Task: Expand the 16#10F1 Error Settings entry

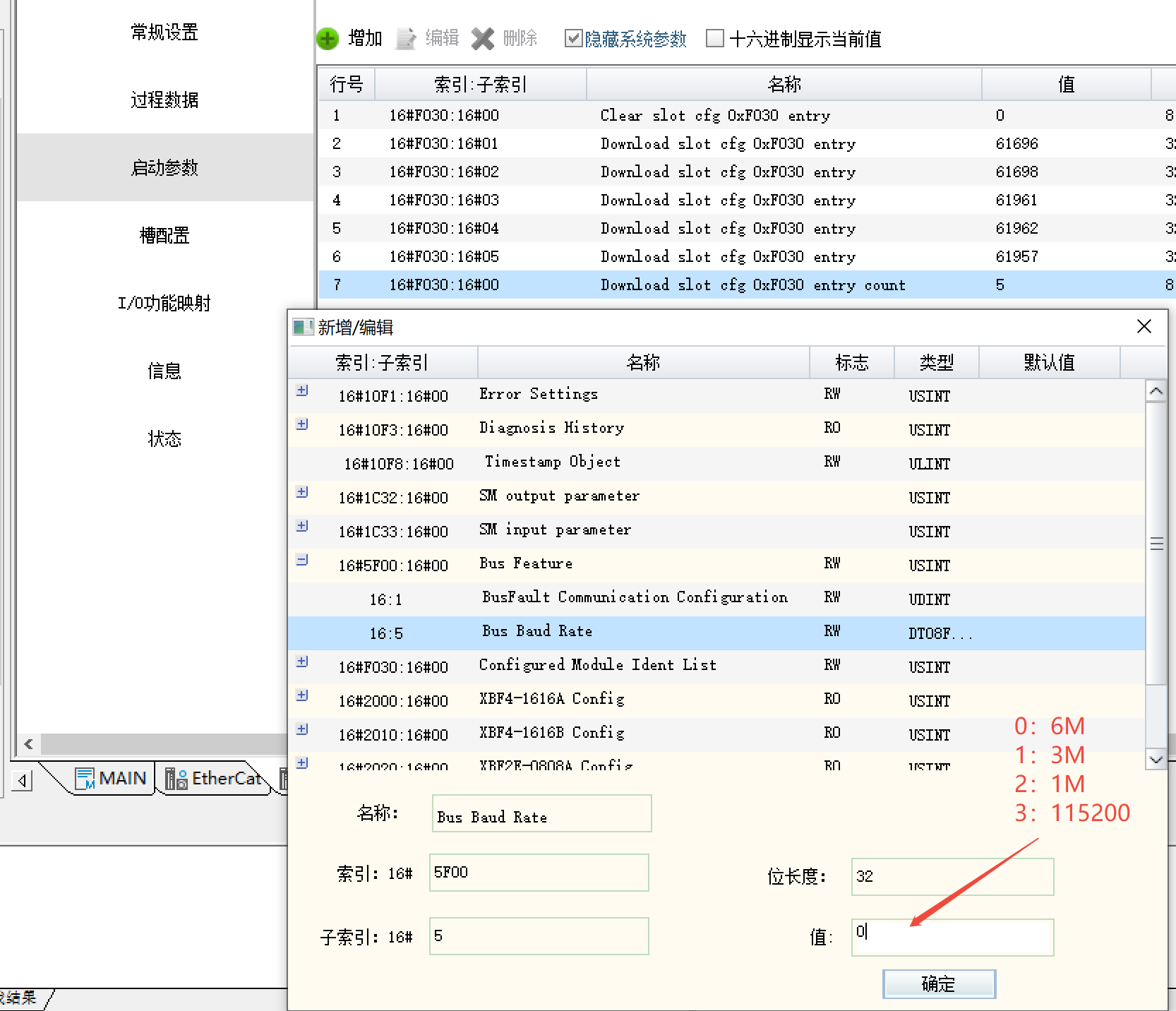Action: (302, 390)
